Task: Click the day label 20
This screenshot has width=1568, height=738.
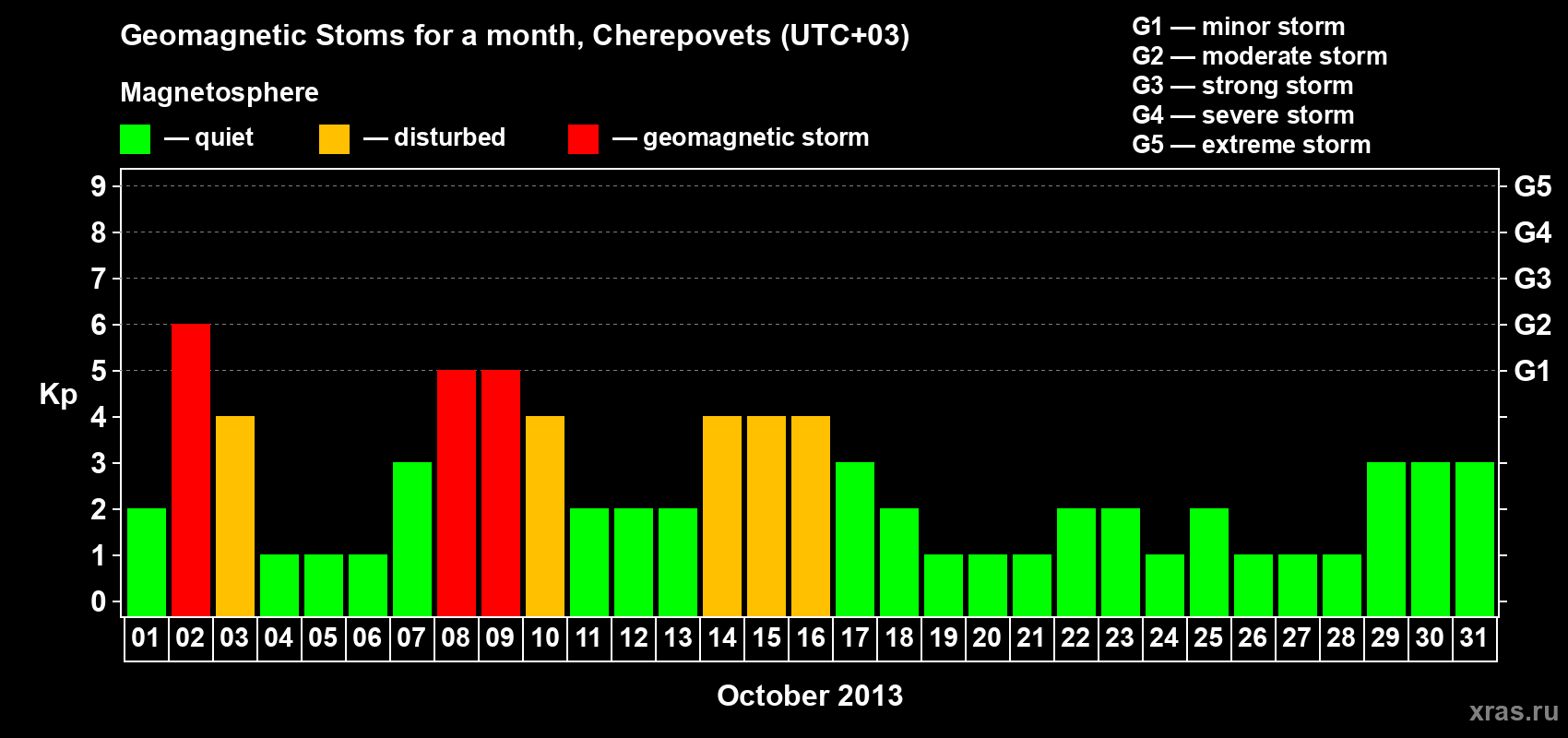Action: [987, 638]
